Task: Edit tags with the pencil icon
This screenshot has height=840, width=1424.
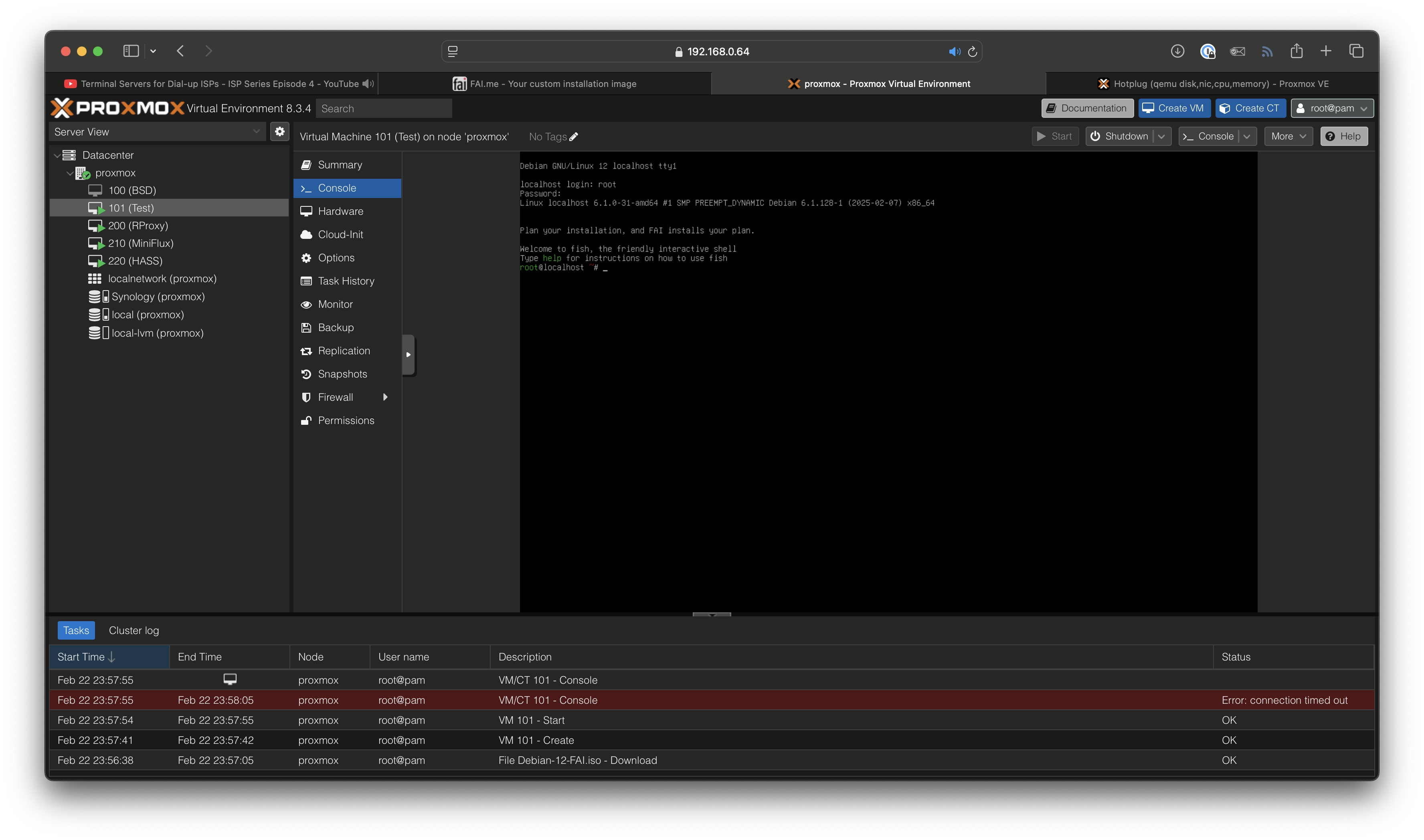Action: (574, 136)
